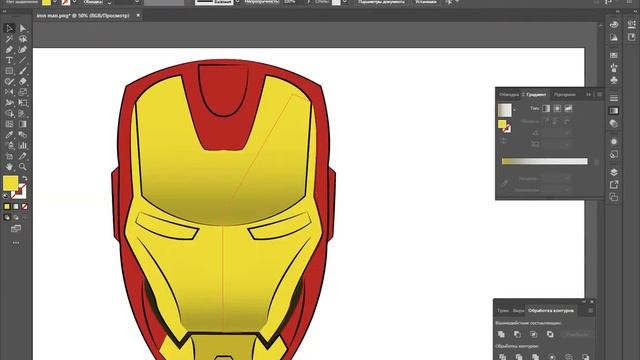Open the Layers panel from dock
Viewport: 640px width, 360px height.
614,172
